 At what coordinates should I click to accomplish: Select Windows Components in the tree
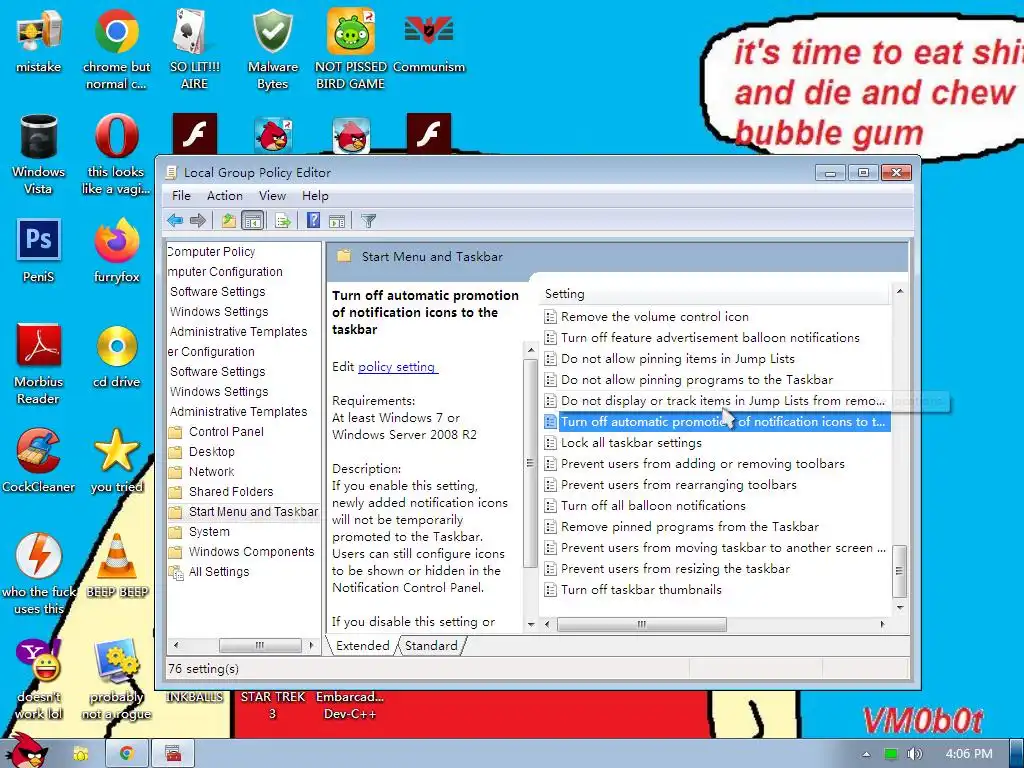pos(251,552)
